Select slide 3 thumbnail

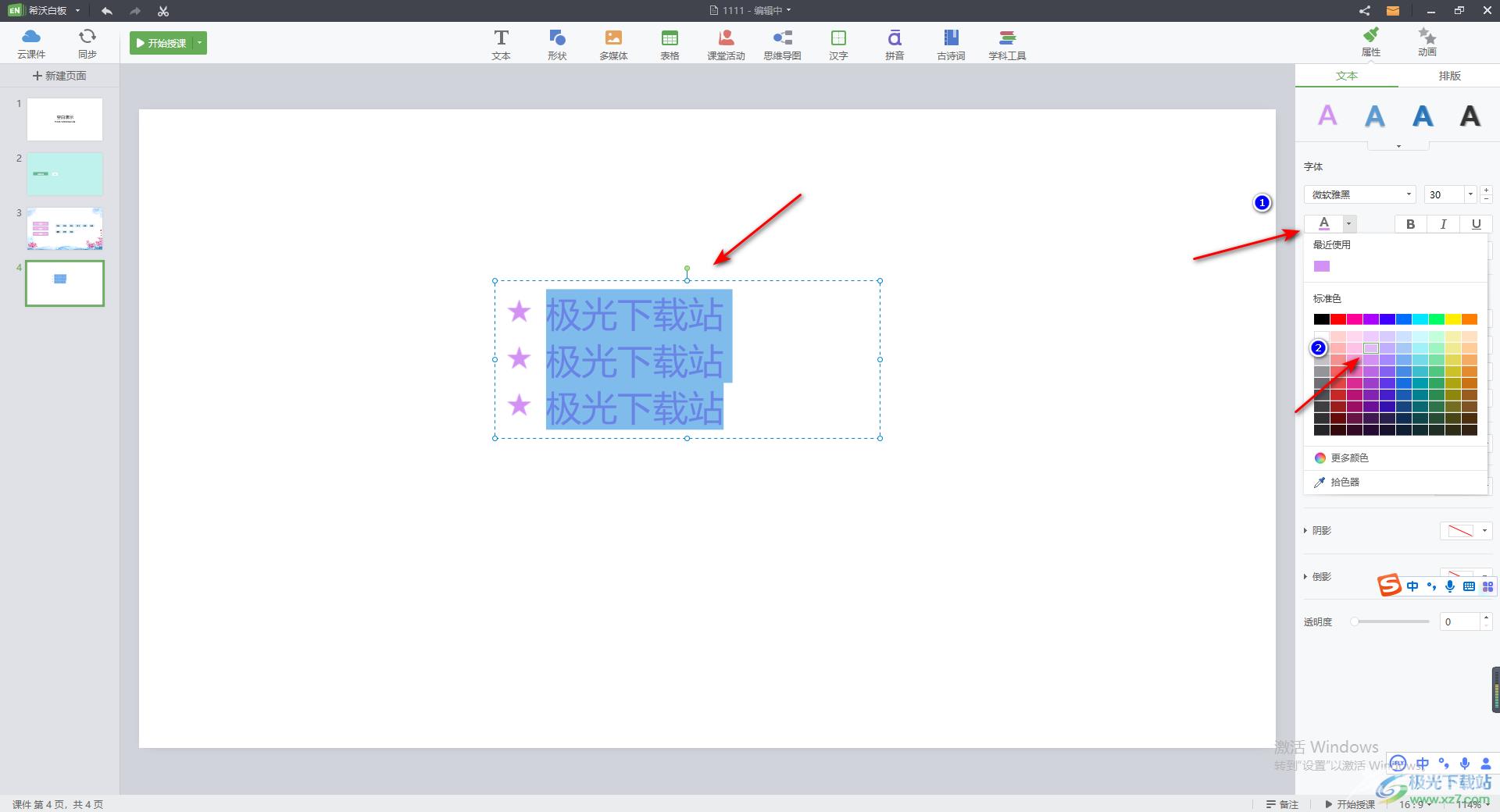click(65, 229)
